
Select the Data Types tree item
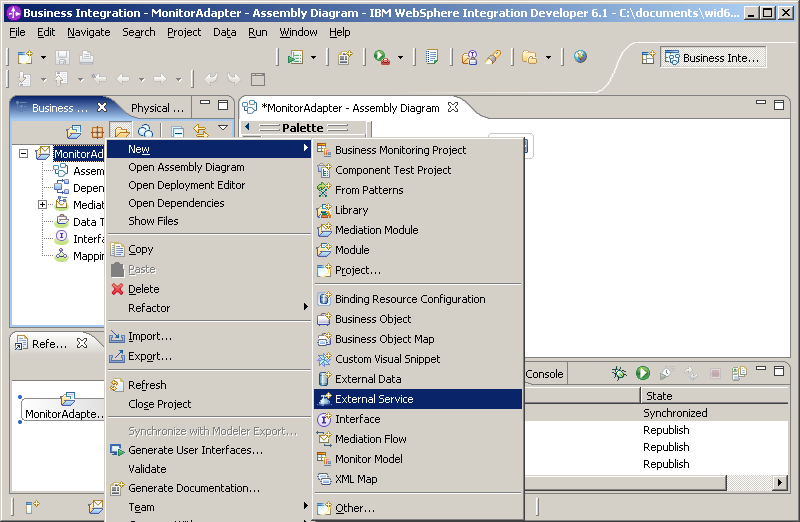pyautogui.click(x=88, y=222)
